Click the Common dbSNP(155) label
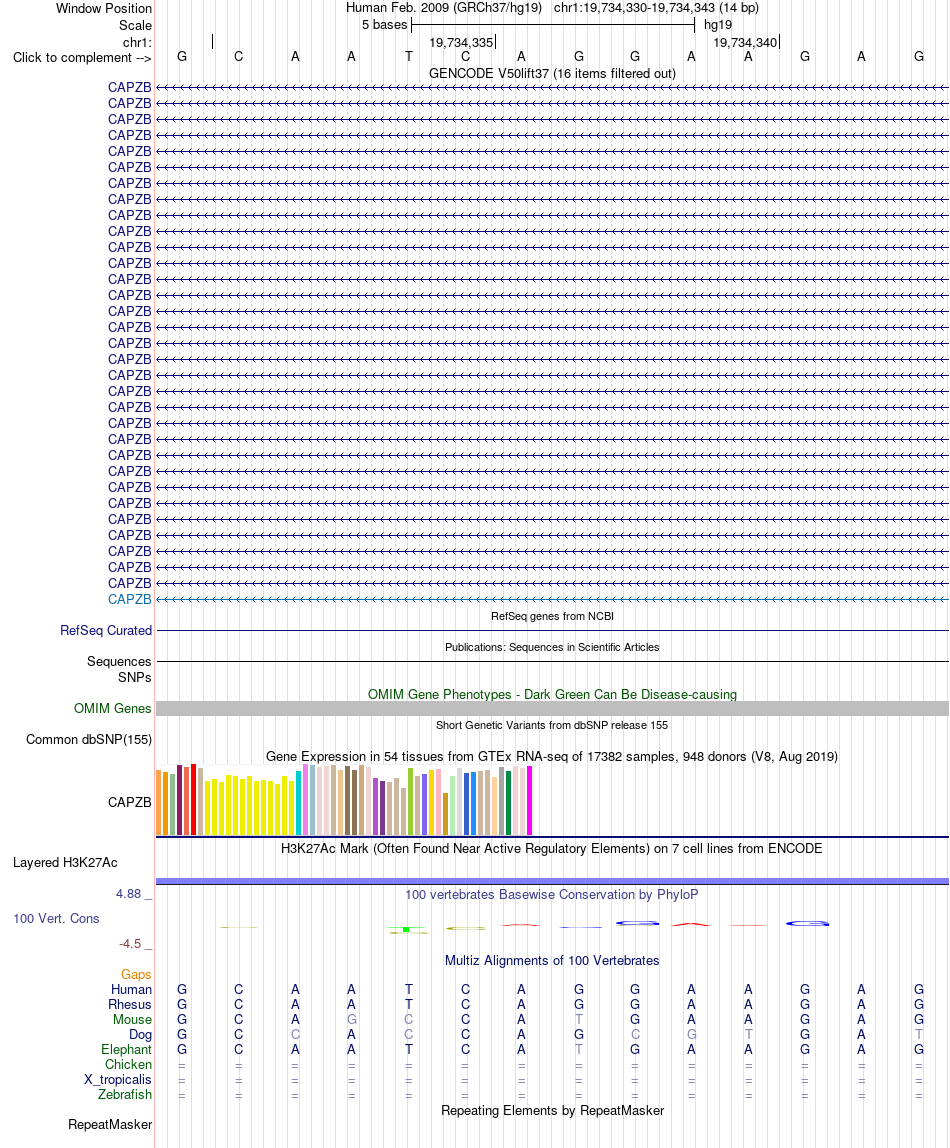This screenshot has height=1148, width=950. 89,739
